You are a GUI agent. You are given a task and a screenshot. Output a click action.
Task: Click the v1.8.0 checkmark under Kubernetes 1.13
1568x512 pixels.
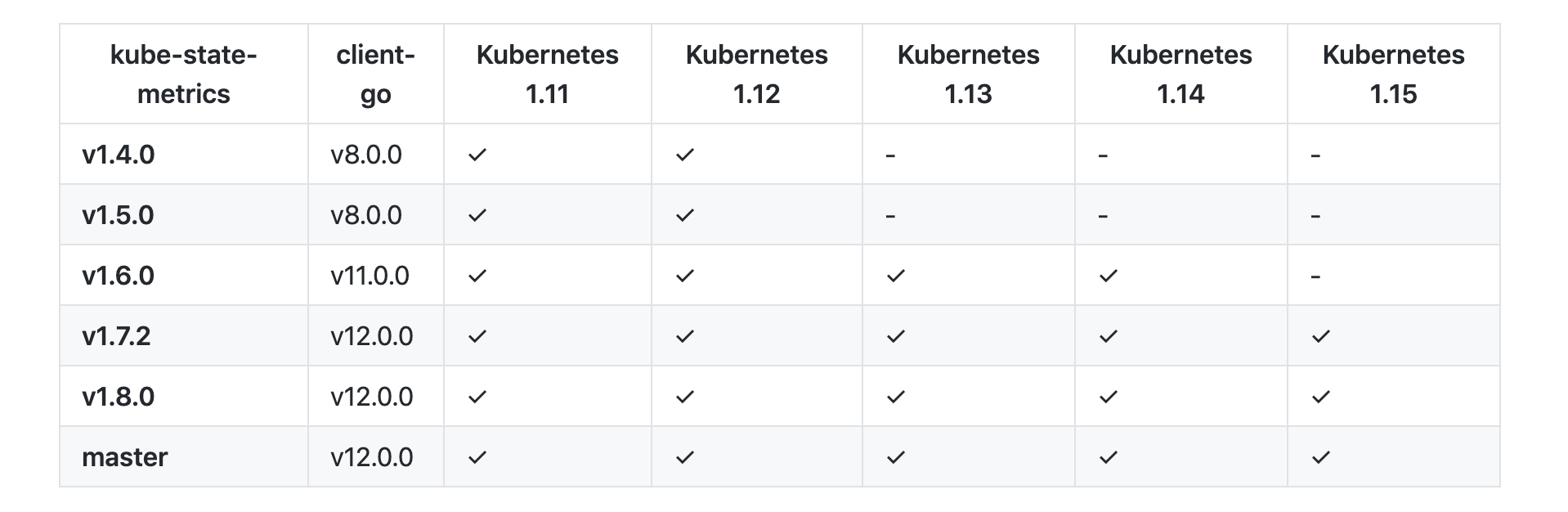[x=896, y=397]
